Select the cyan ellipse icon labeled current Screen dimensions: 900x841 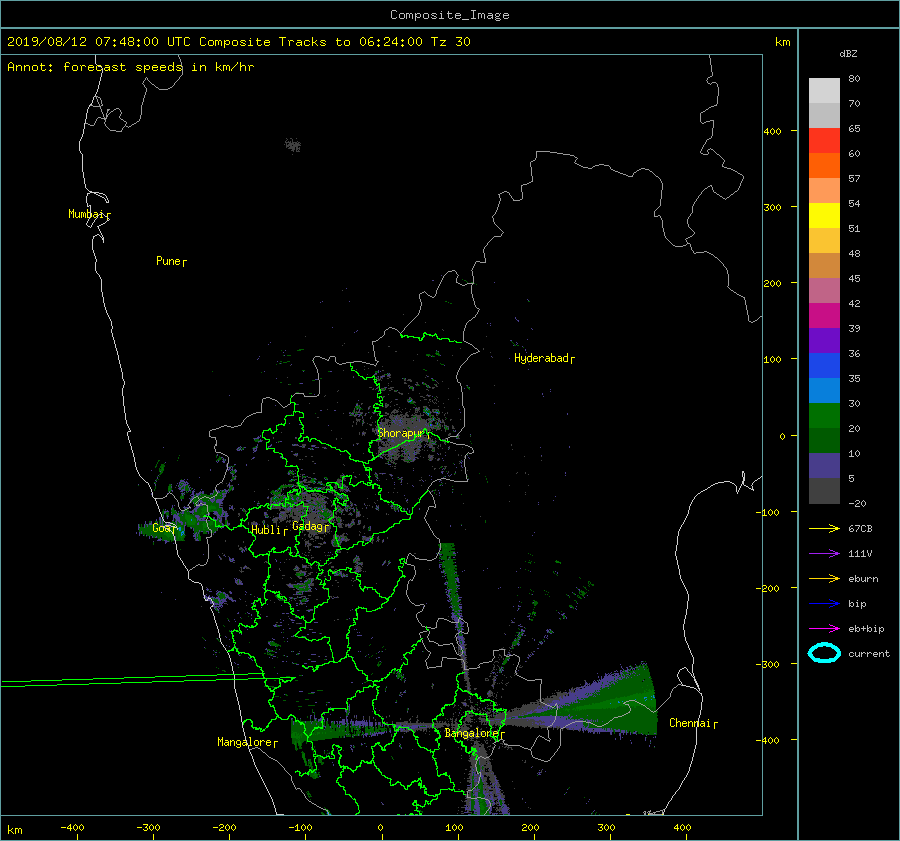pos(824,653)
